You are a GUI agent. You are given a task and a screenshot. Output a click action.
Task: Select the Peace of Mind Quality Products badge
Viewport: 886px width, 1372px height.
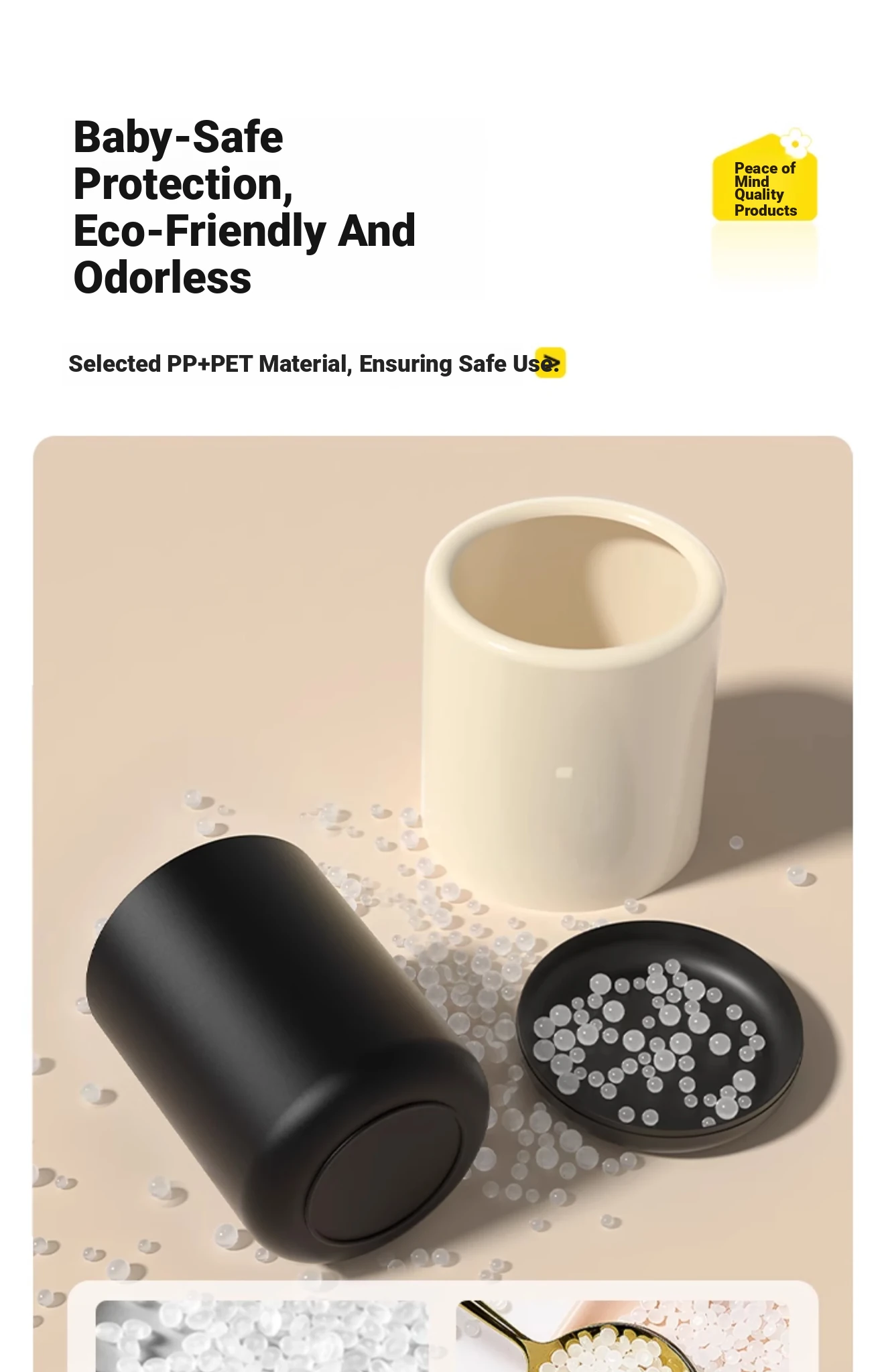click(765, 177)
